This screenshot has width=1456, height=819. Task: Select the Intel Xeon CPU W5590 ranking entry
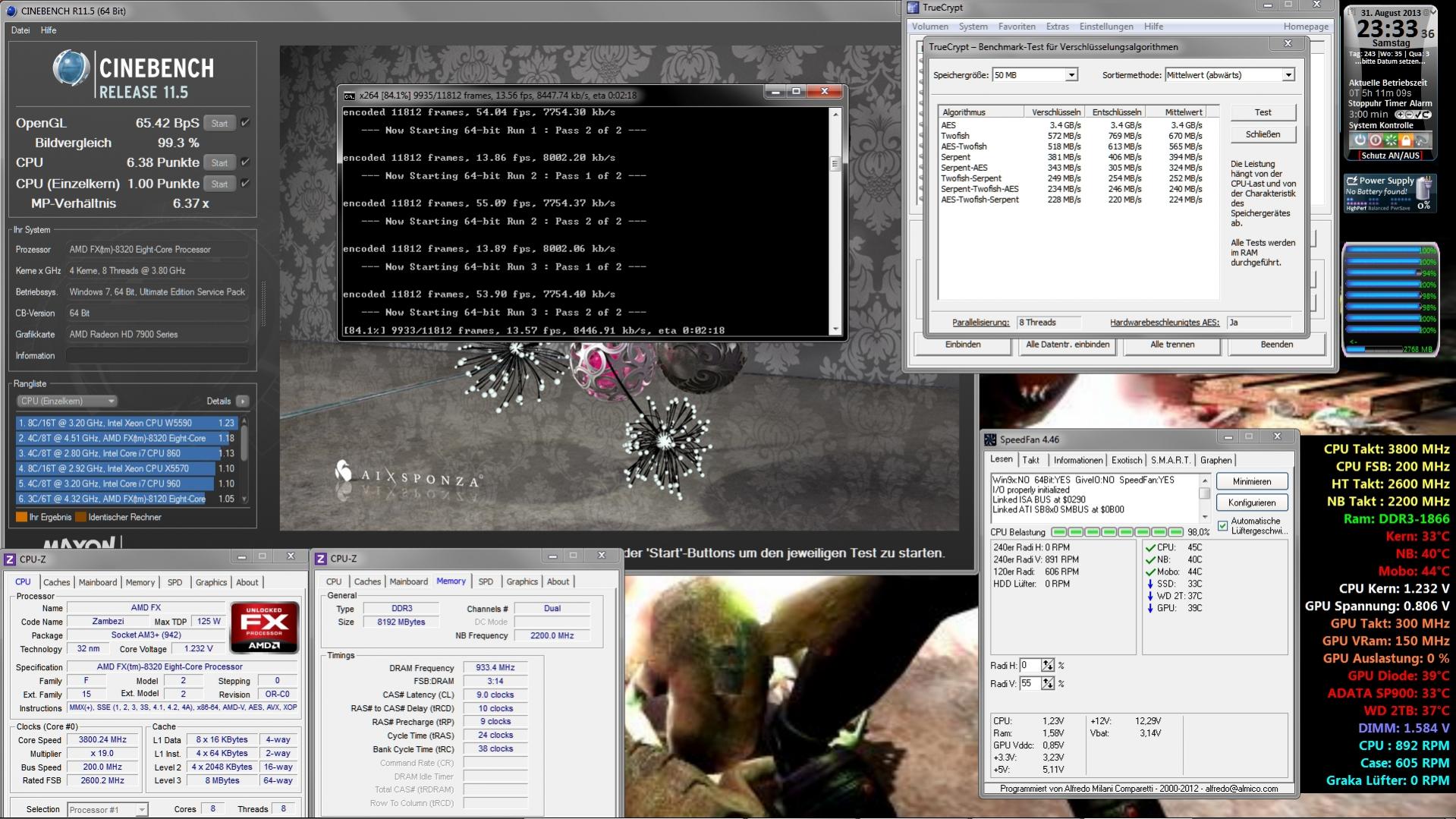point(127,423)
